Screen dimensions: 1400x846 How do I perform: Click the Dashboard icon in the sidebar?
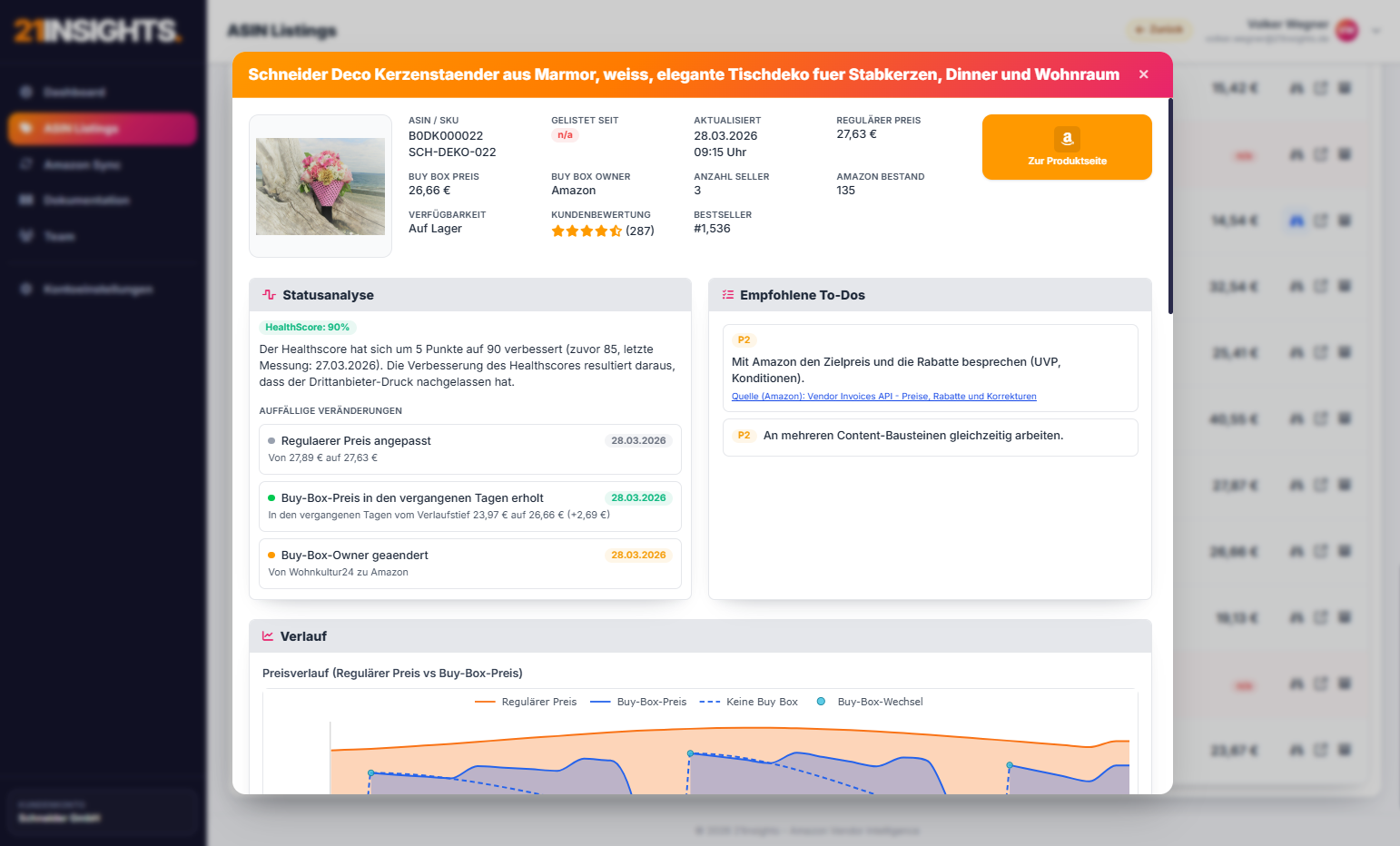coord(26,92)
